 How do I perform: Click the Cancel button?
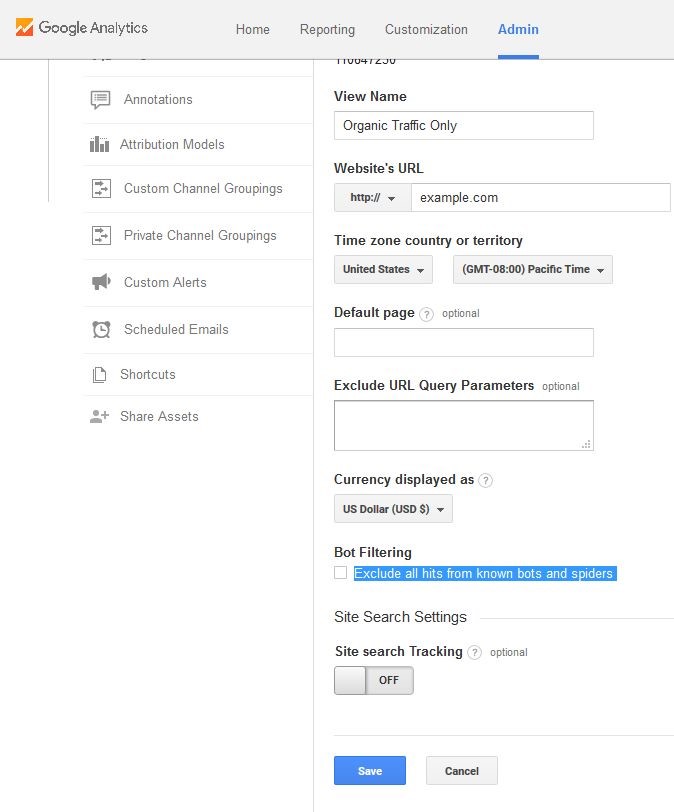(462, 771)
